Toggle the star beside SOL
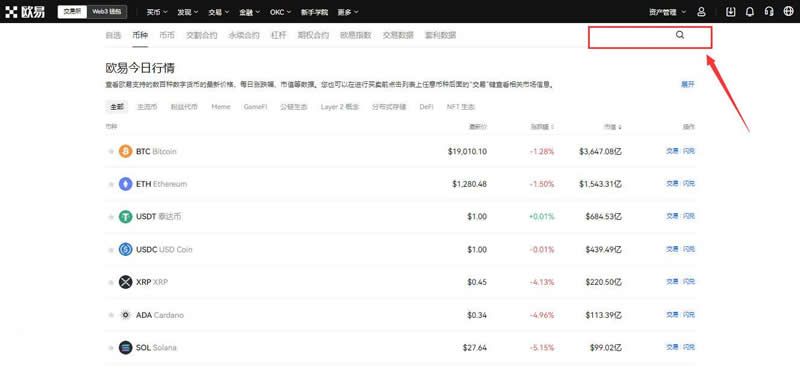800x368 pixels. (110, 348)
